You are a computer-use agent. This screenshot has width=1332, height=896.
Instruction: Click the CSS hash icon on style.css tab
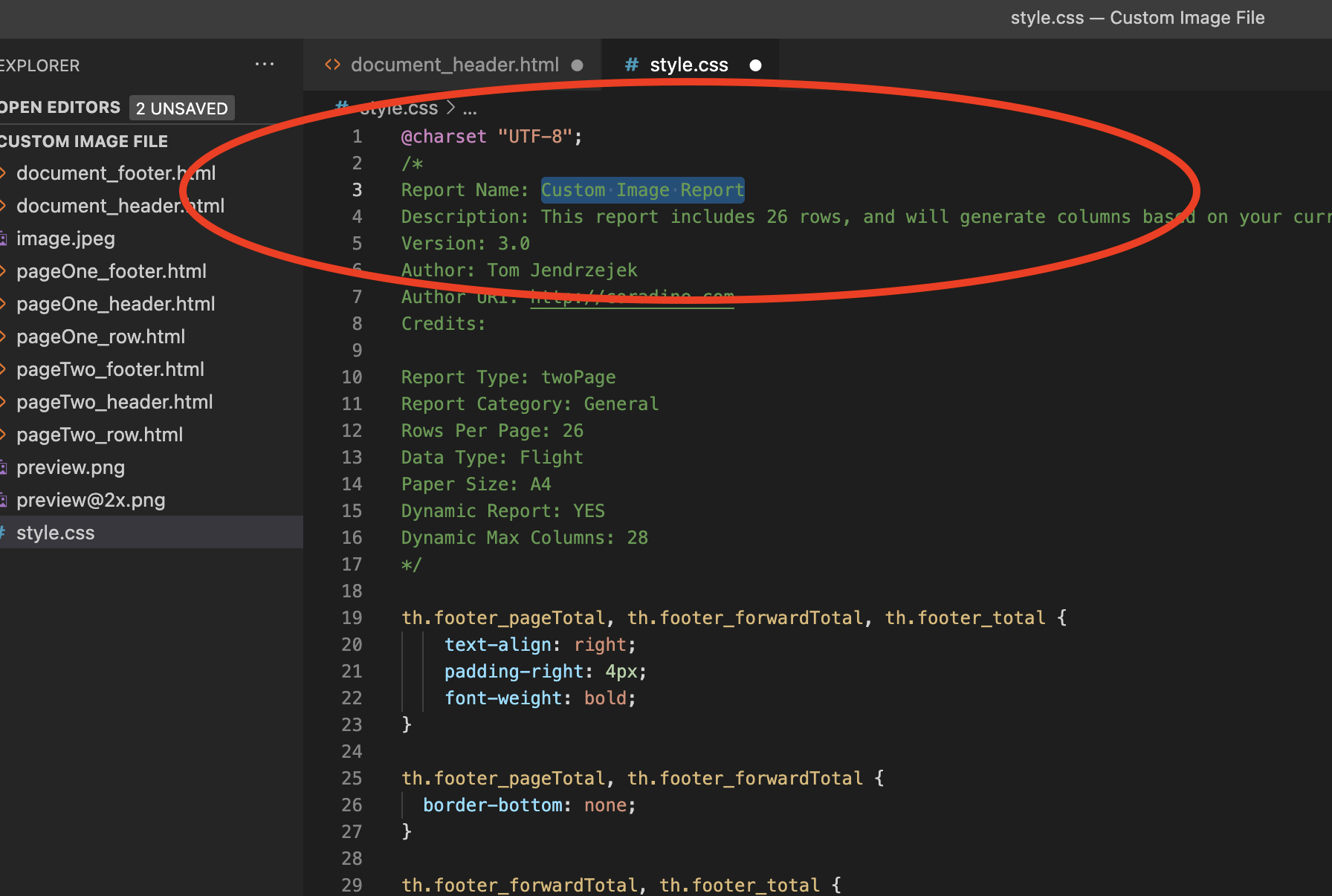point(632,65)
